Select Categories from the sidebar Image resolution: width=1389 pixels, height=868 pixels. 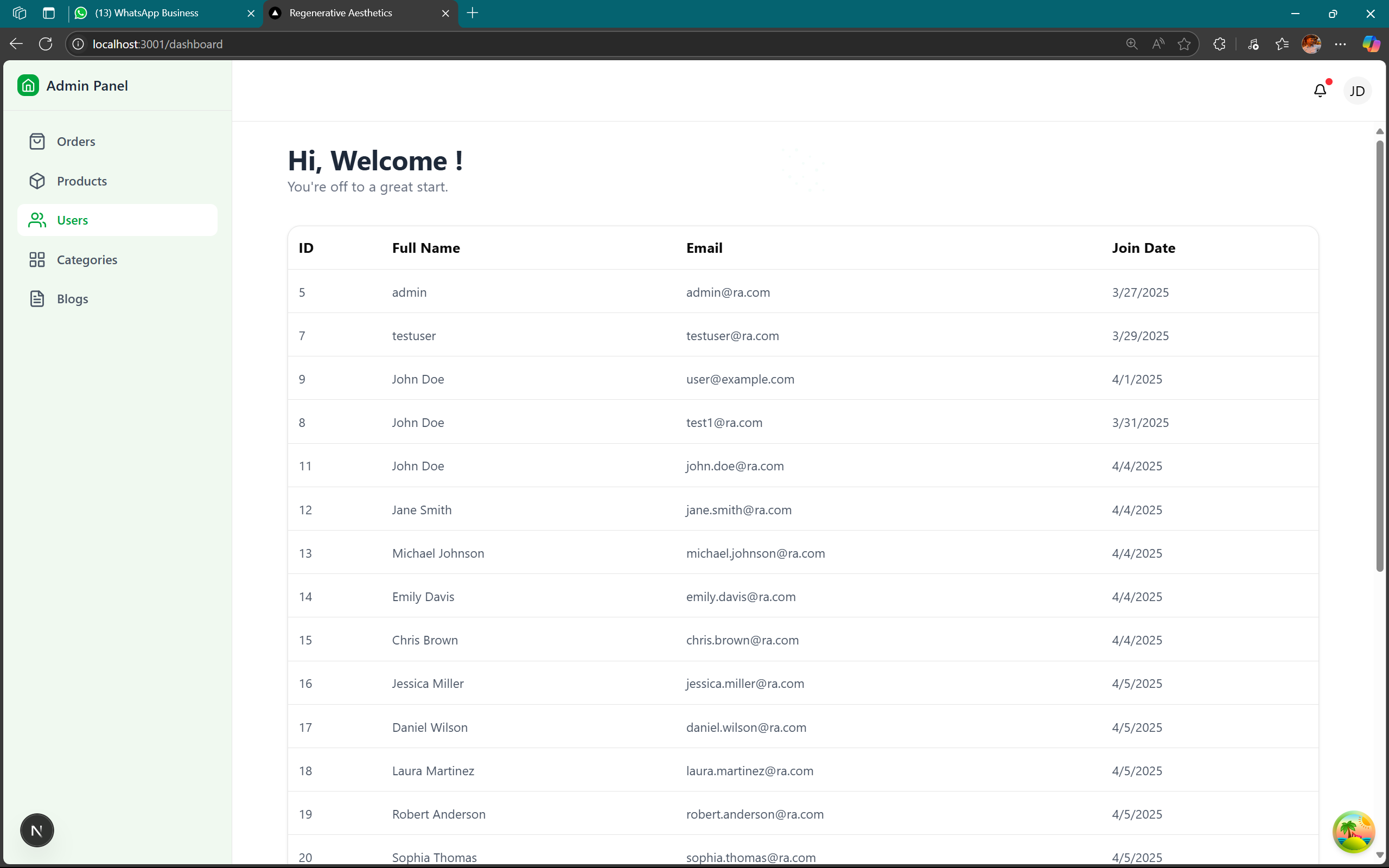87,259
